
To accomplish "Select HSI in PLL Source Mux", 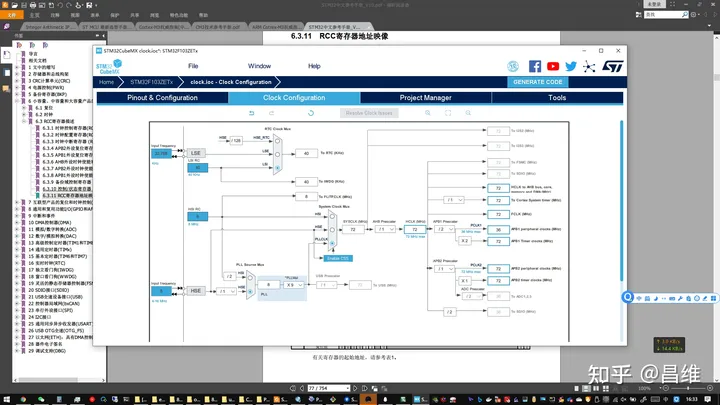I will (250, 278).
